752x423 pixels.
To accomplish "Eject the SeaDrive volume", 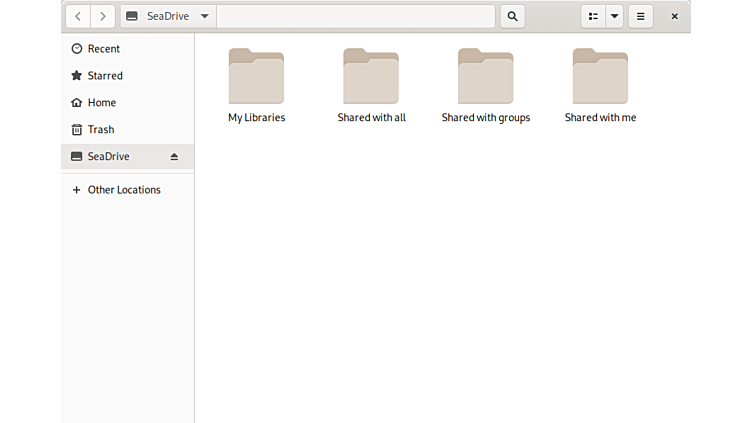I will (174, 157).
